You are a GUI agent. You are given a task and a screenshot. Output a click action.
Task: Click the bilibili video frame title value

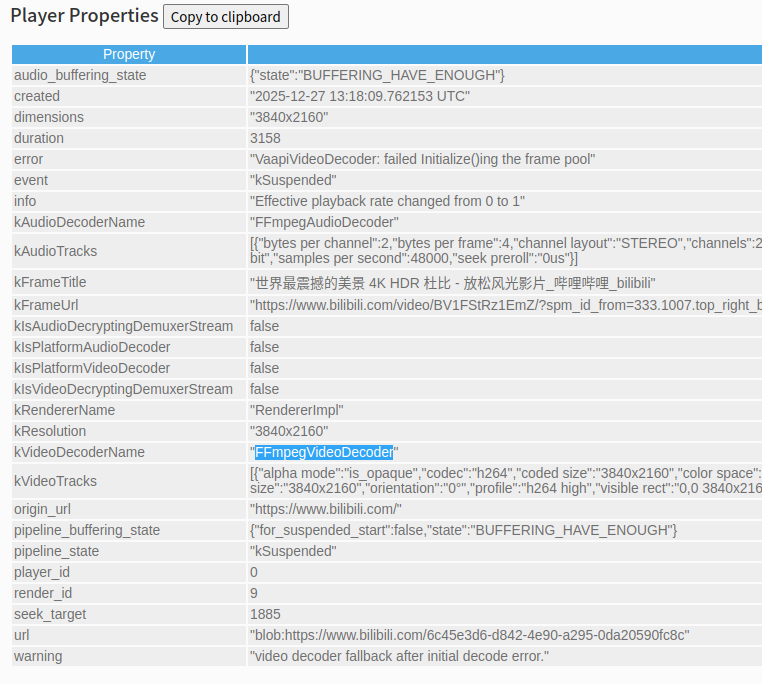click(x=452, y=283)
